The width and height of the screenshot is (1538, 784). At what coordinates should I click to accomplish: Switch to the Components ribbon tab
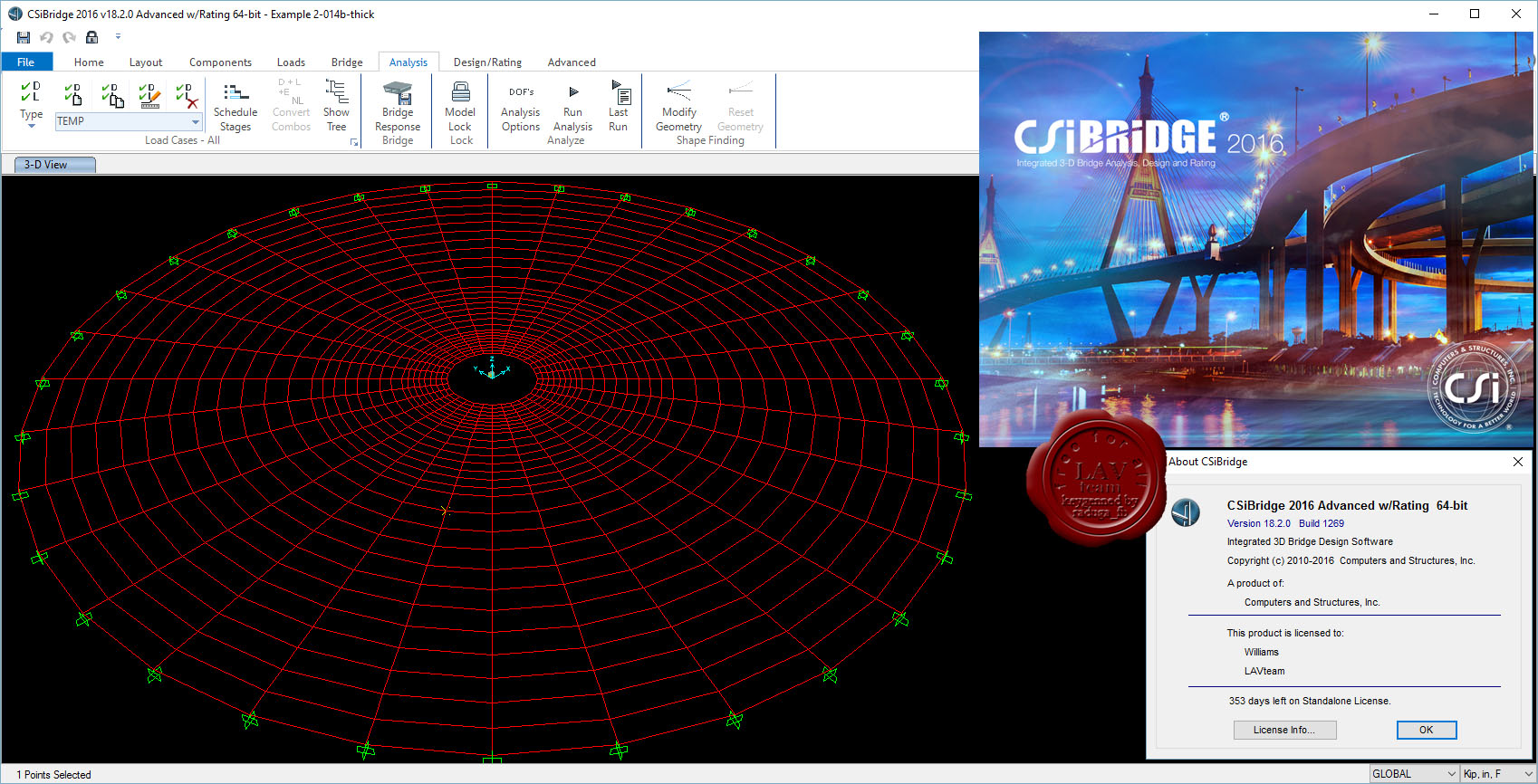click(220, 62)
